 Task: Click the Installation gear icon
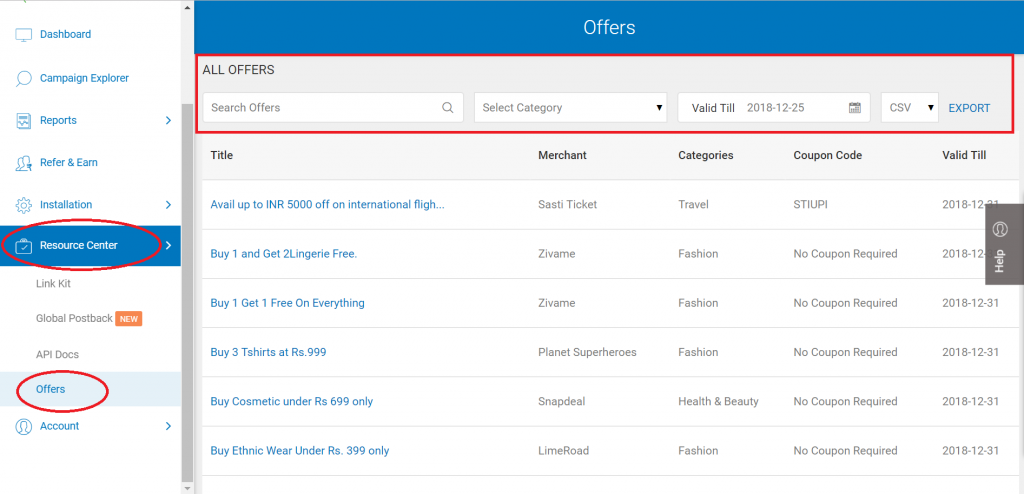click(24, 205)
